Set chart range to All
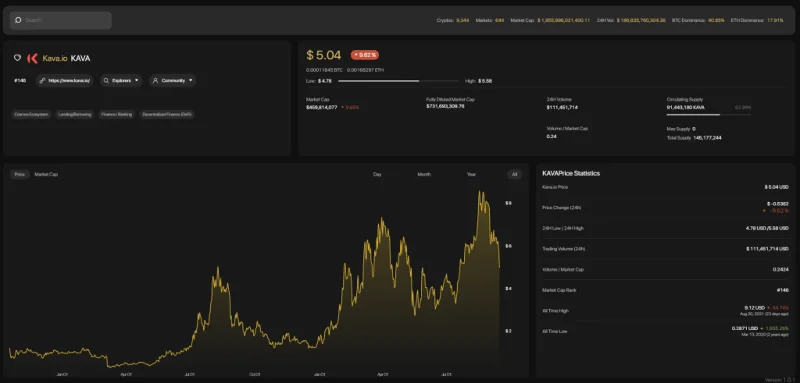The height and width of the screenshot is (383, 800). pyautogui.click(x=514, y=174)
